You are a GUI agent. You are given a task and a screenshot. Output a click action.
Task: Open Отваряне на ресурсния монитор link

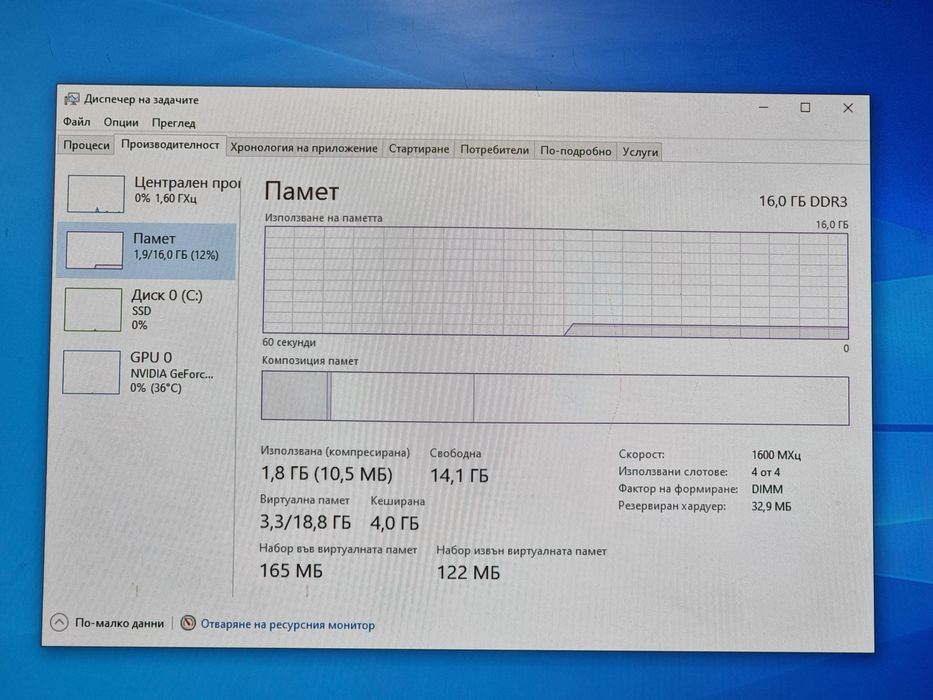pos(287,624)
